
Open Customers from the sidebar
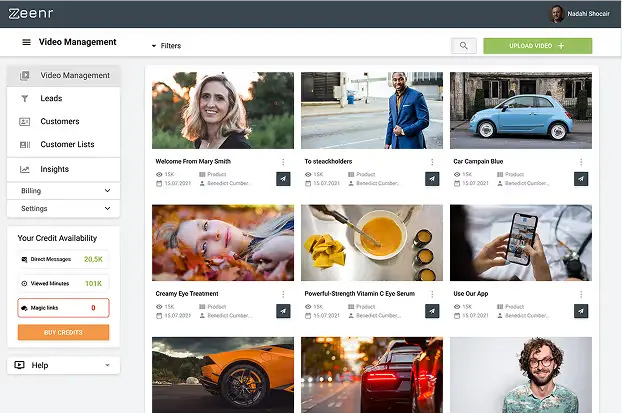click(63, 121)
